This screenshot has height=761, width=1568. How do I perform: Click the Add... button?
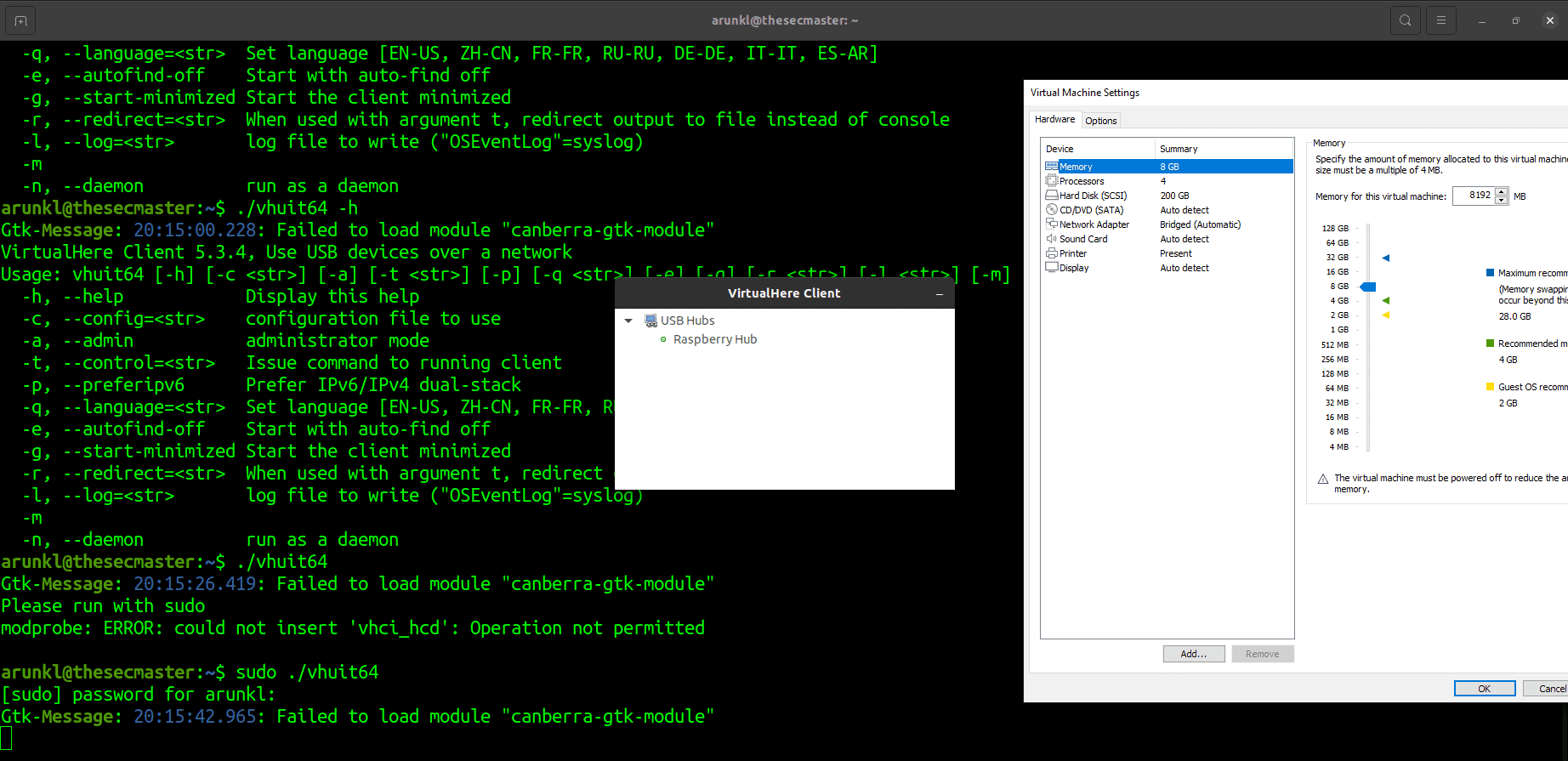(x=1194, y=654)
